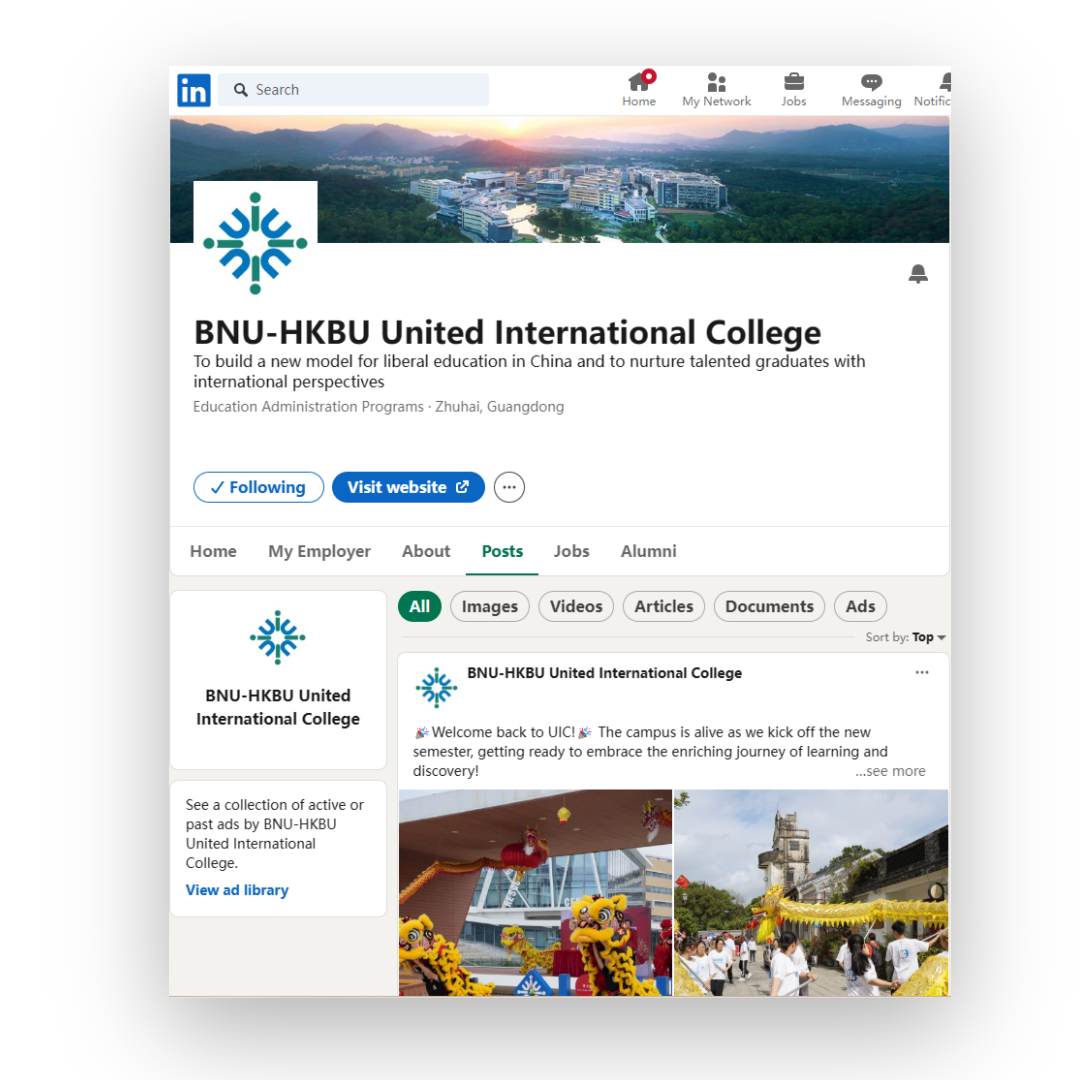1080x1080 pixels.
Task: Expand post text with see more
Action: (x=890, y=771)
